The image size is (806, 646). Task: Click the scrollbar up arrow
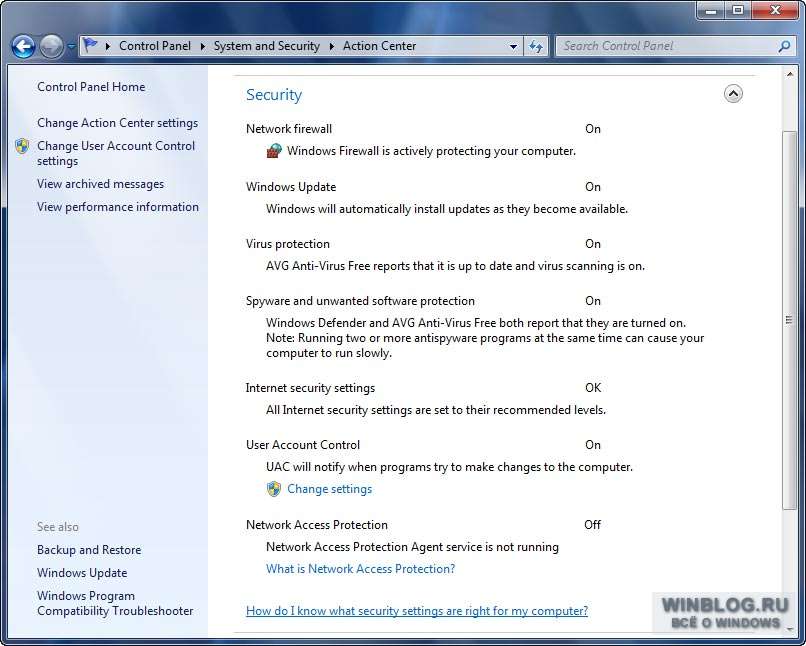coord(789,75)
